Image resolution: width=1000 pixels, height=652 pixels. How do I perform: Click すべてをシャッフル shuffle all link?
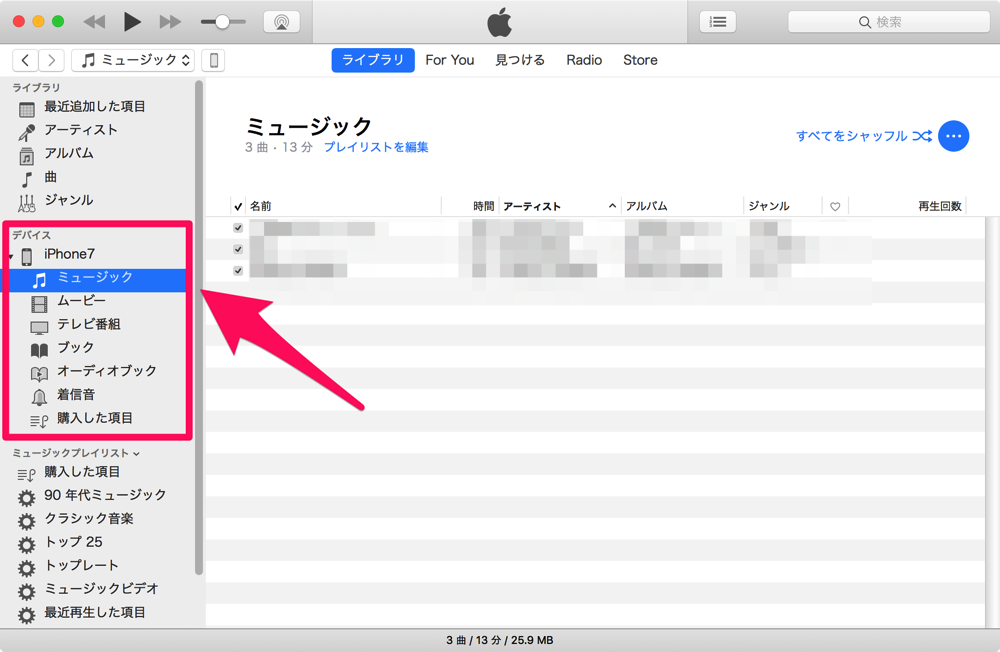coord(864,136)
